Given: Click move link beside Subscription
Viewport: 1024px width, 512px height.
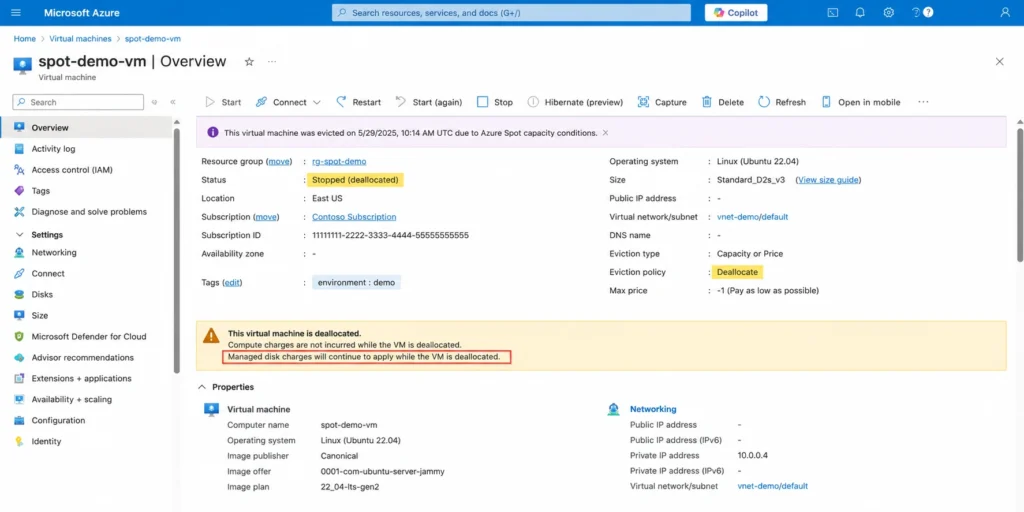Looking at the screenshot, I should click(266, 217).
